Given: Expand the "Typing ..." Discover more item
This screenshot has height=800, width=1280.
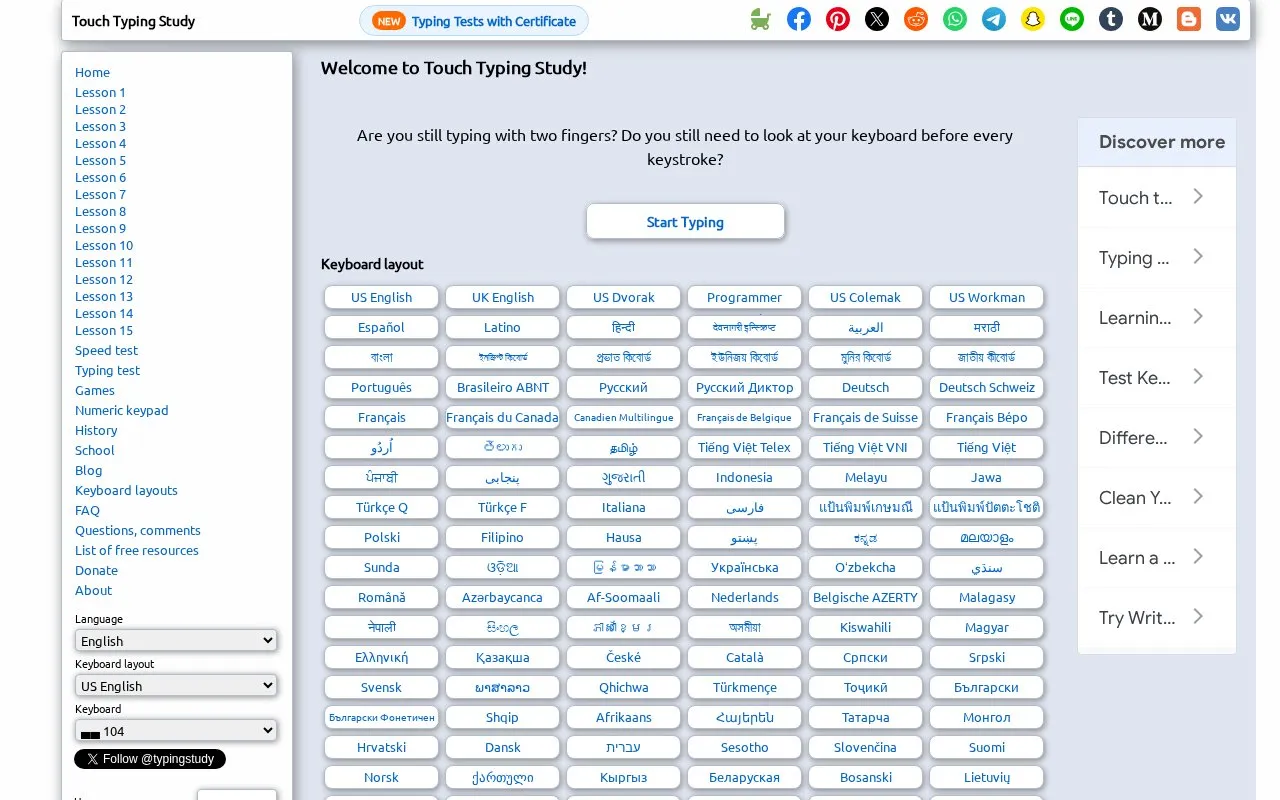Looking at the screenshot, I should click(1157, 257).
